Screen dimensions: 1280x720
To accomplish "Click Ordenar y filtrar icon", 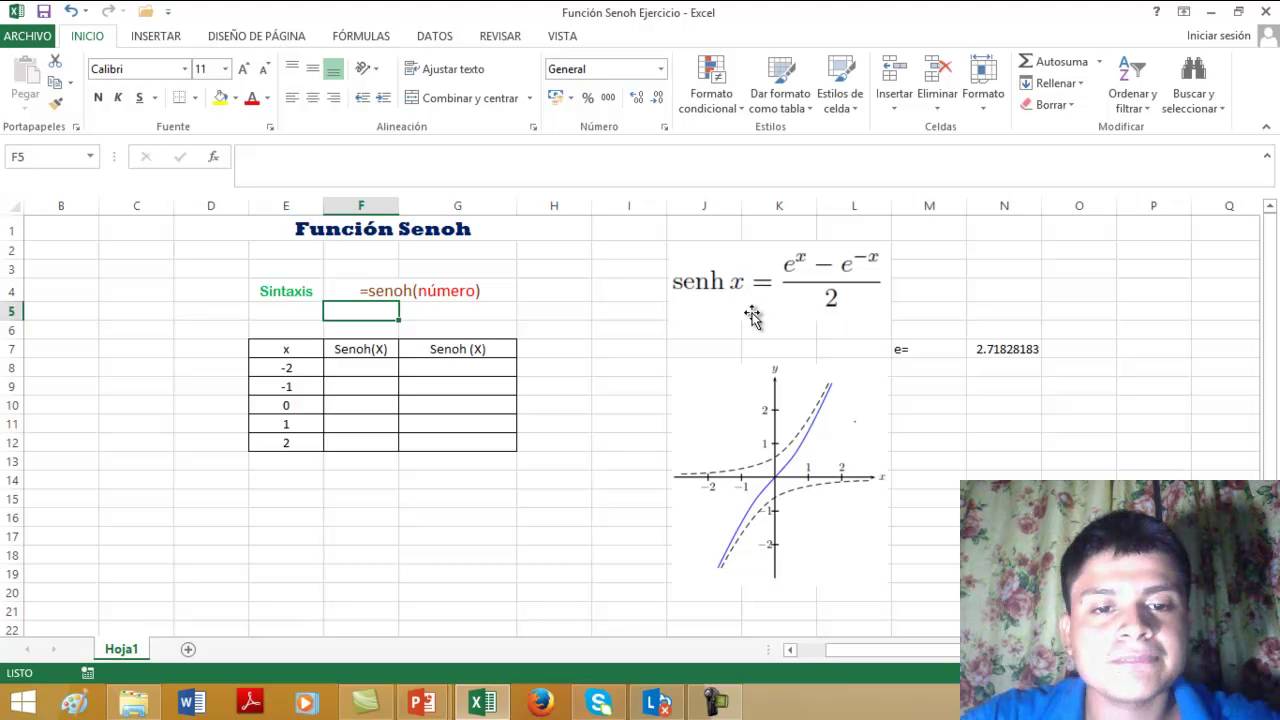I will 1132,70.
